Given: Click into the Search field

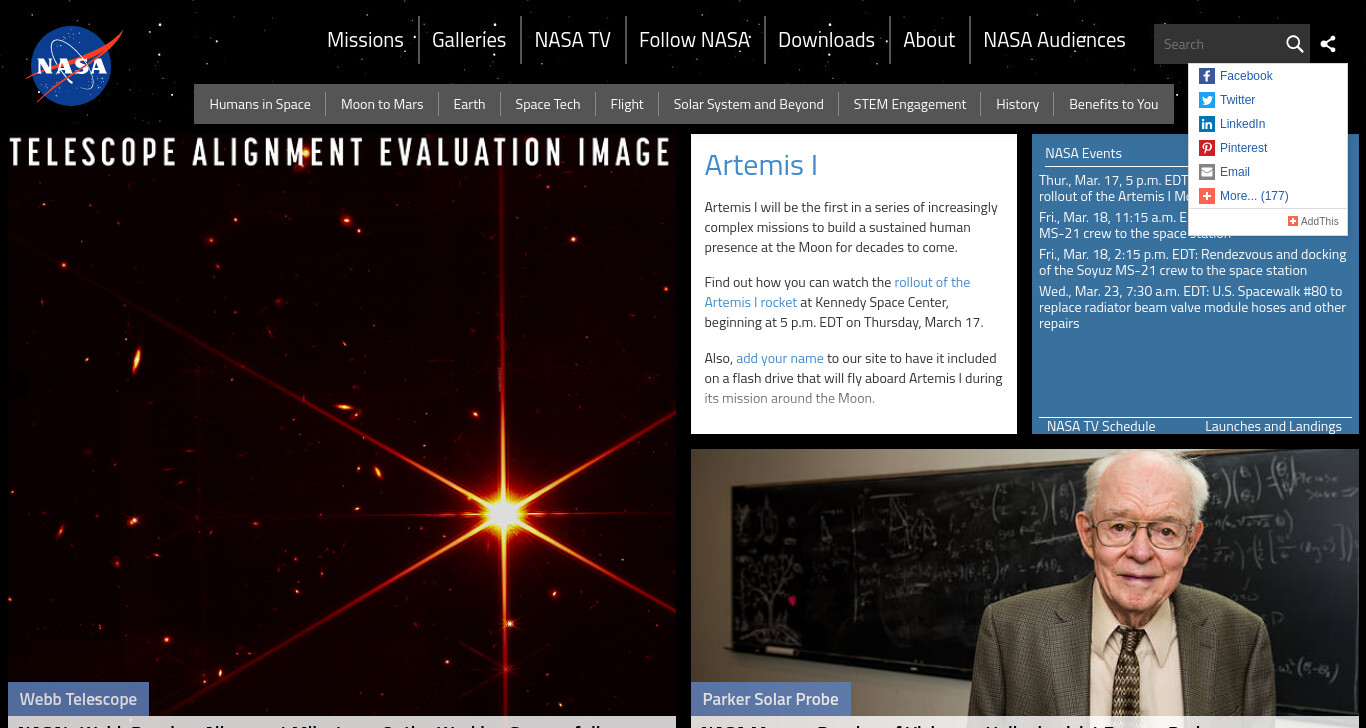Looking at the screenshot, I should pos(1218,44).
